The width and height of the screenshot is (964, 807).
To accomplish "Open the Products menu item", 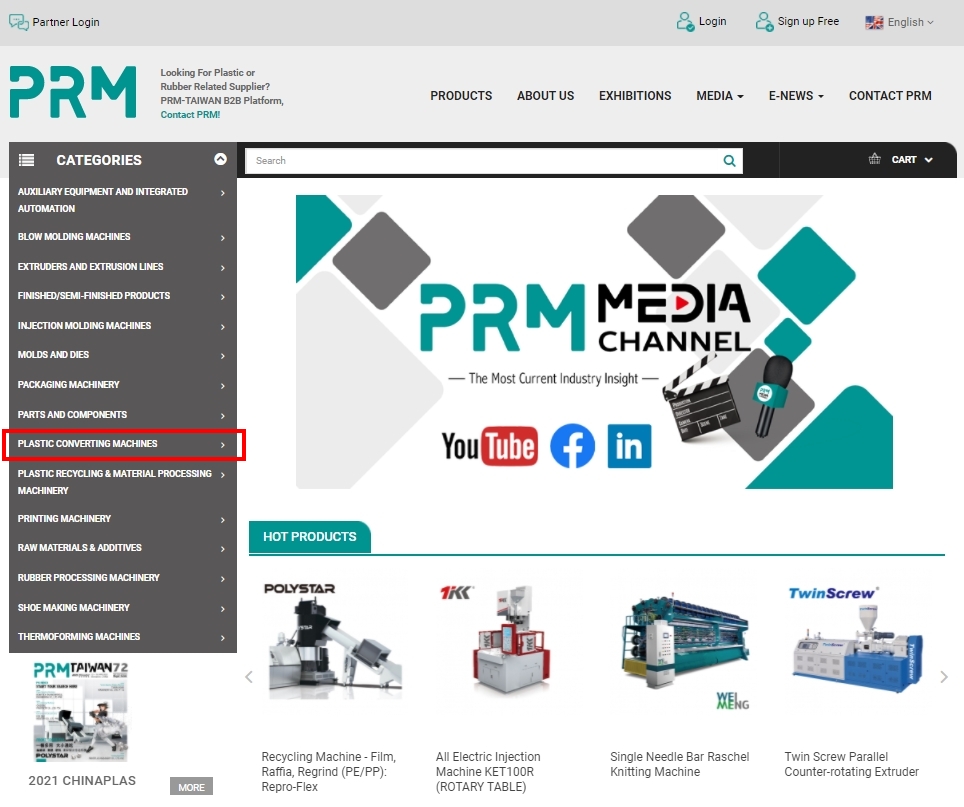I will coord(461,96).
